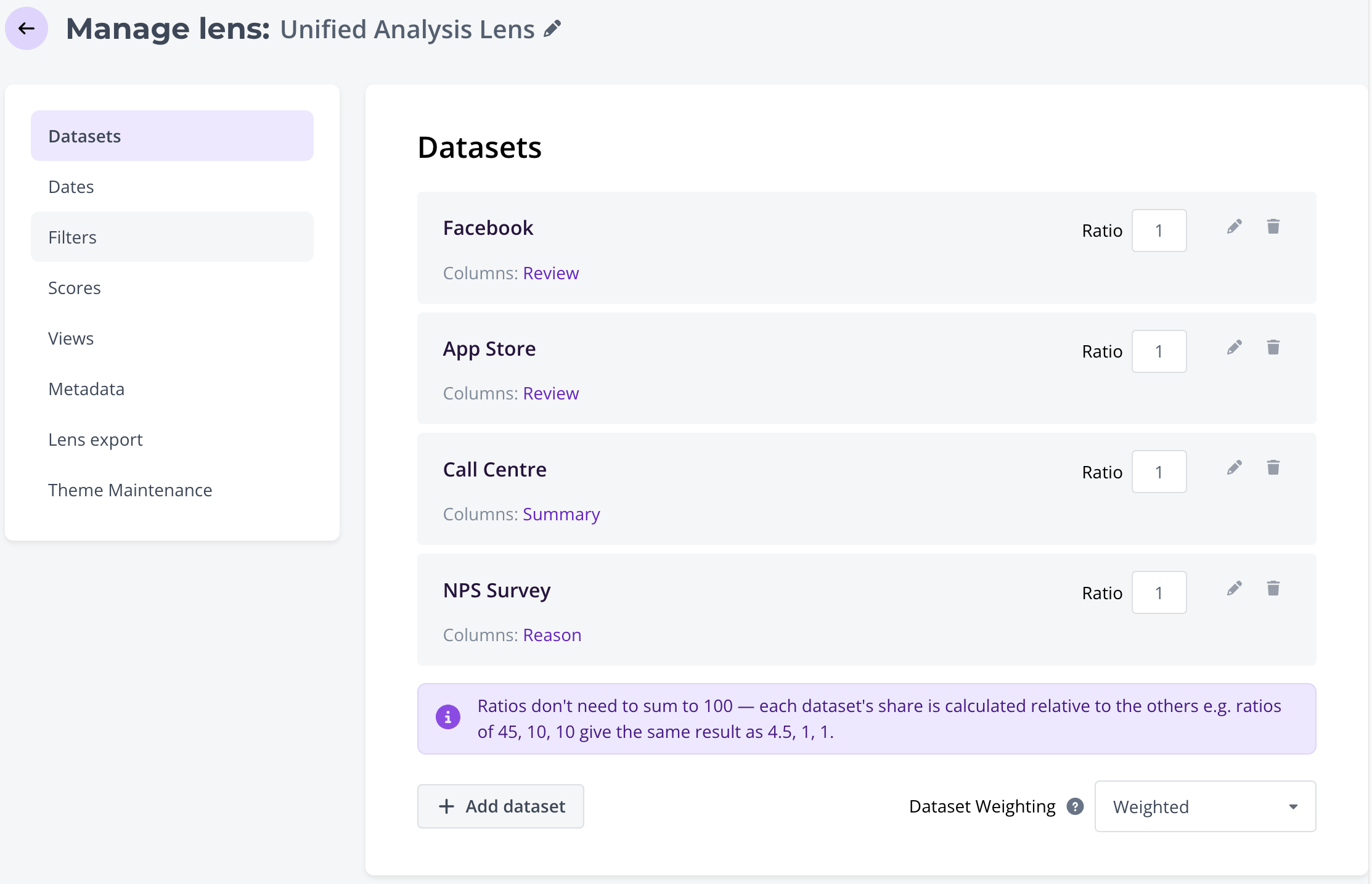Delete the App Store dataset

(1273, 347)
